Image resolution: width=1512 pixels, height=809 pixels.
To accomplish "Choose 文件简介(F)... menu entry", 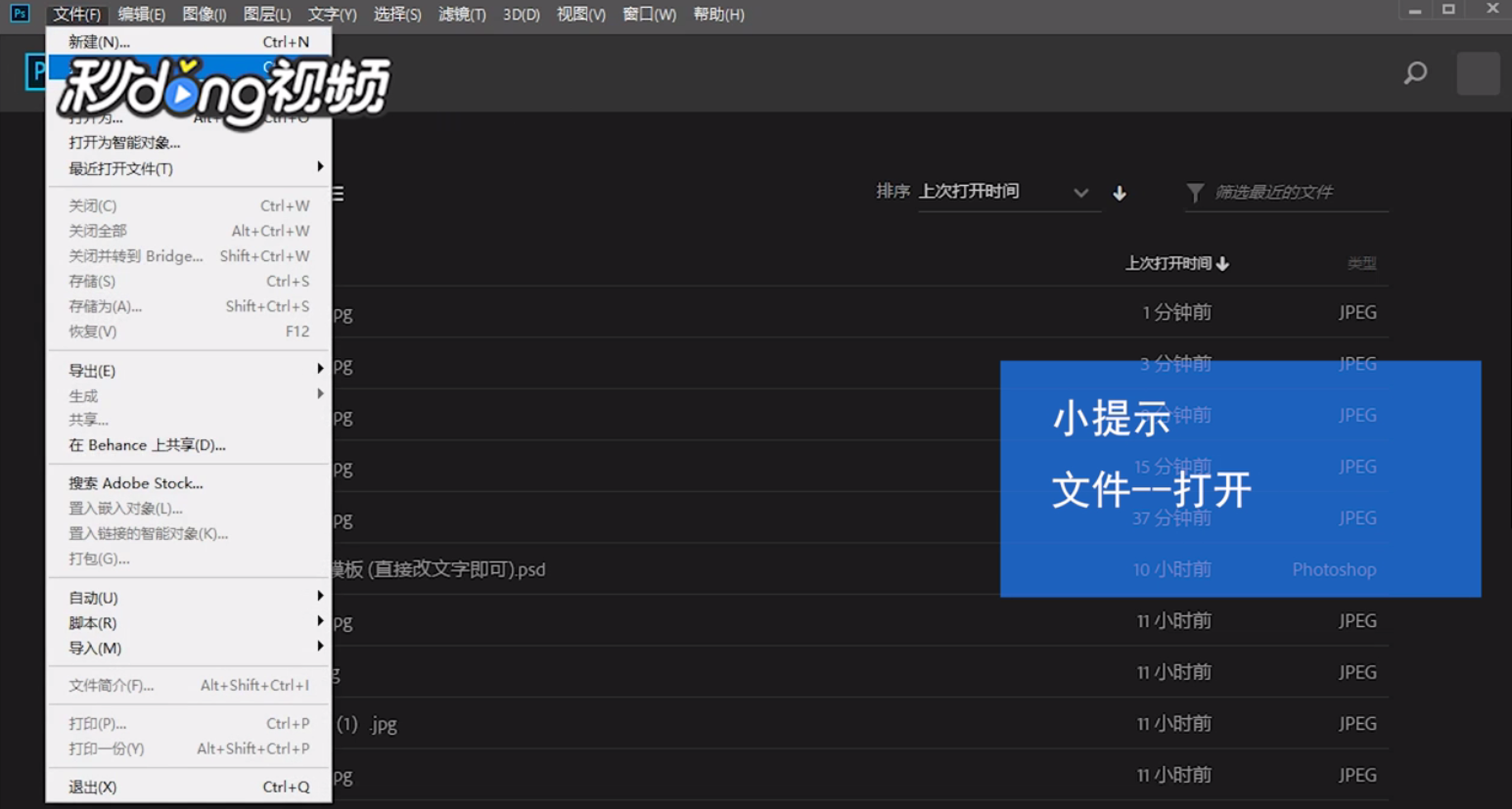I will 189,686.
